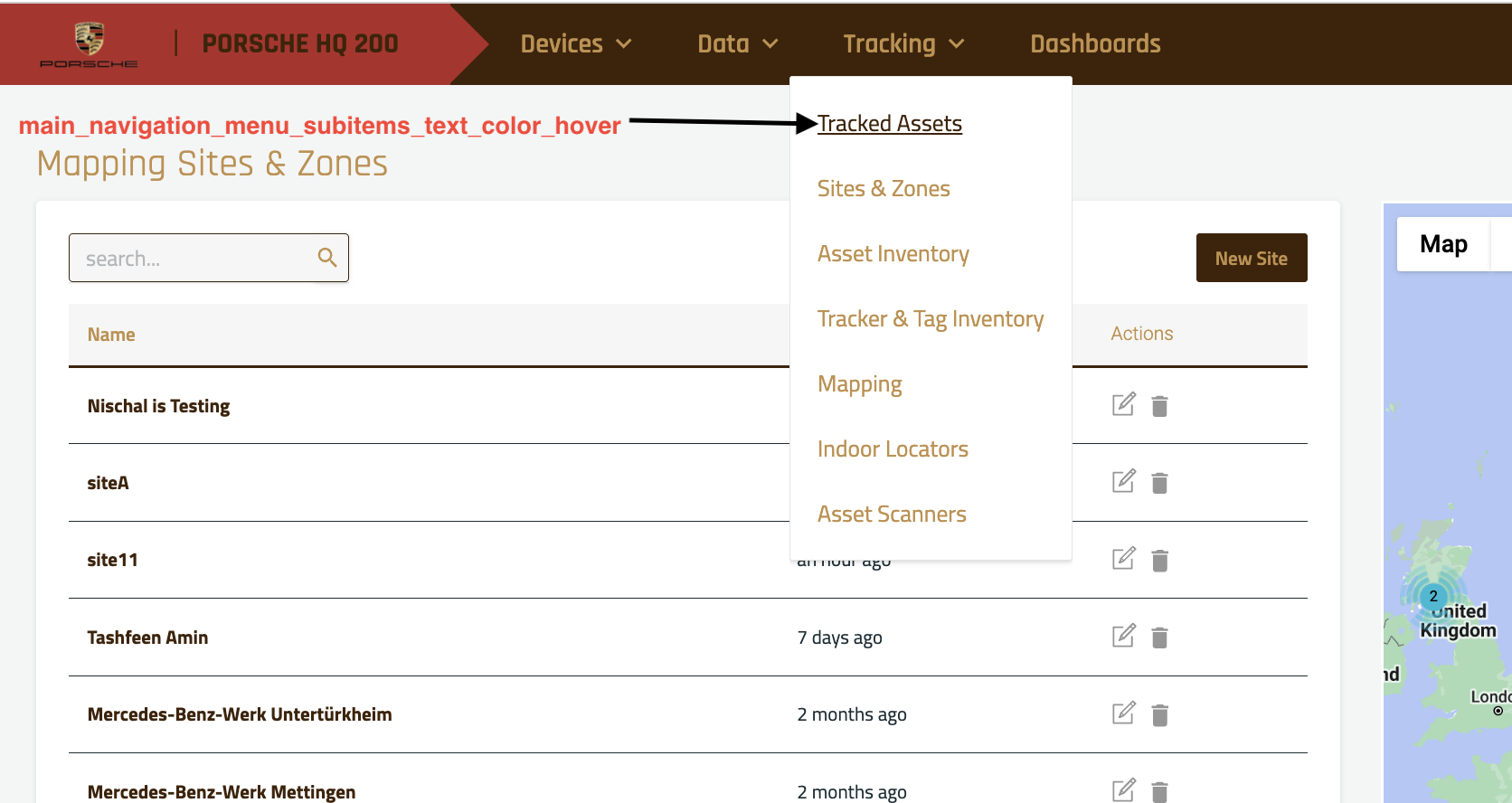Viewport: 1512px width, 803px height.
Task: Delete the site11 row
Action: (1159, 561)
